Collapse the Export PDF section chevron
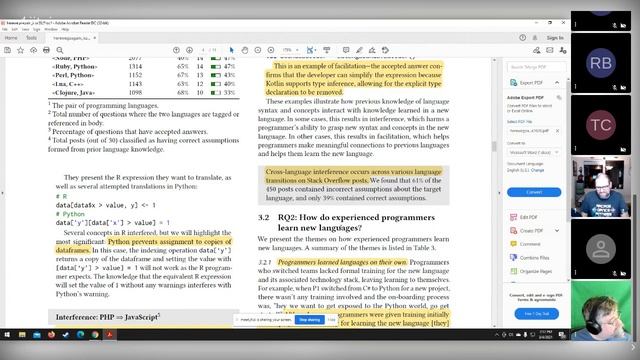Screen dimensions: 640x360 click(x=557, y=82)
